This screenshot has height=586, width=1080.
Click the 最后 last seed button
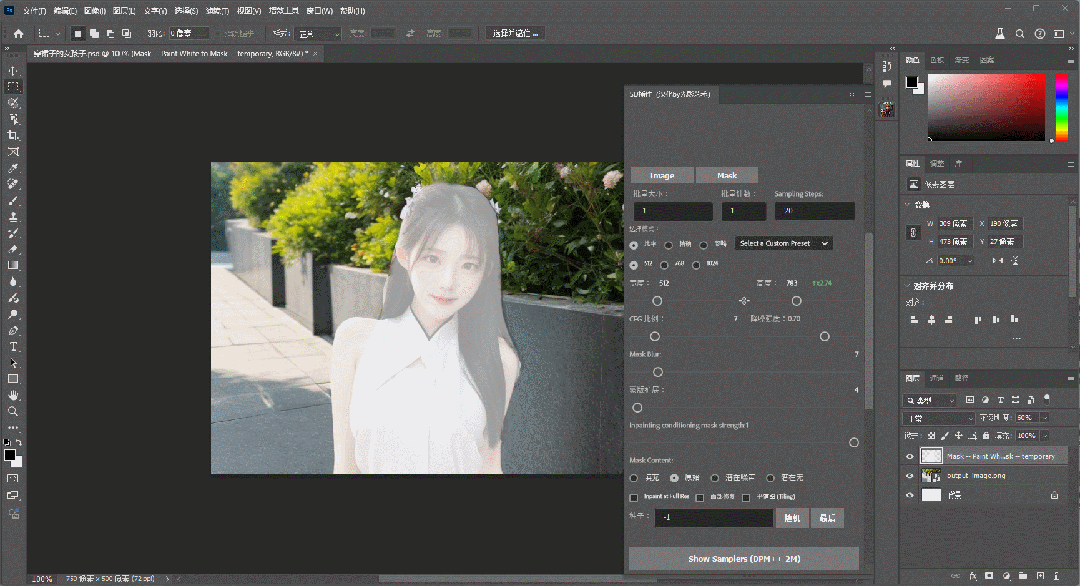(x=827, y=518)
